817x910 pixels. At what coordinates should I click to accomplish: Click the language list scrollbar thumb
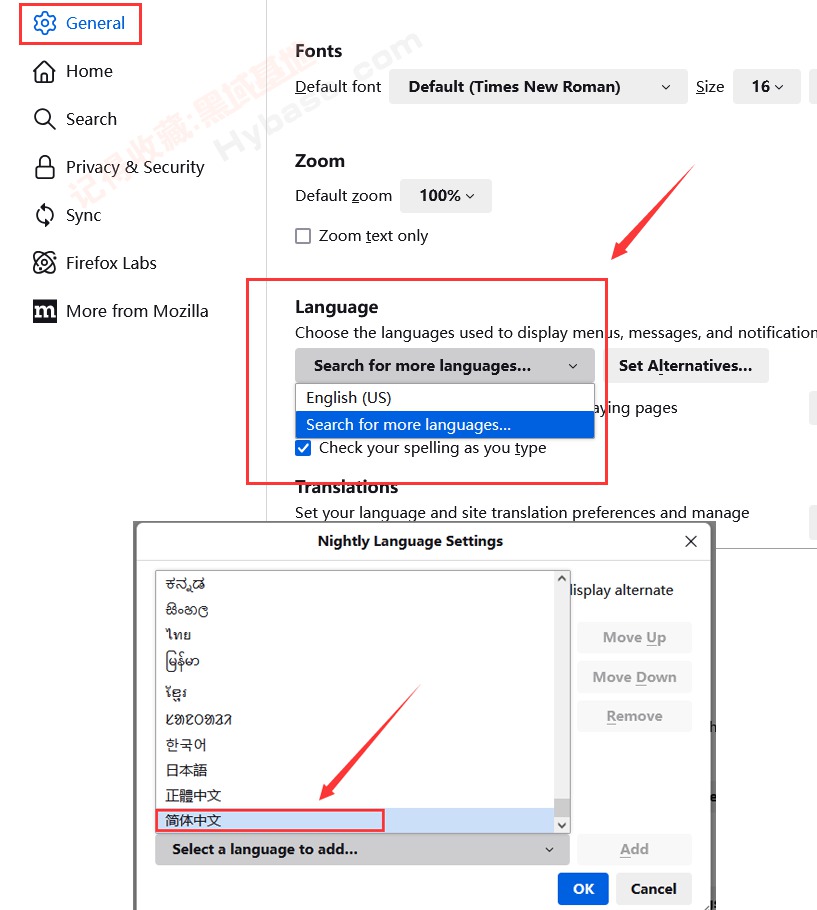(562, 808)
